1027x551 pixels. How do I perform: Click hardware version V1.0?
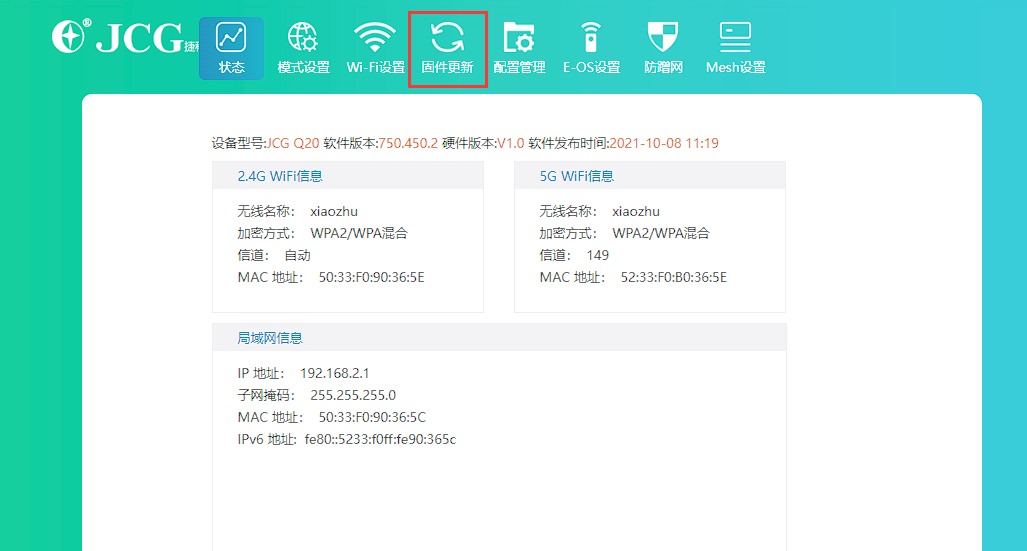point(511,143)
